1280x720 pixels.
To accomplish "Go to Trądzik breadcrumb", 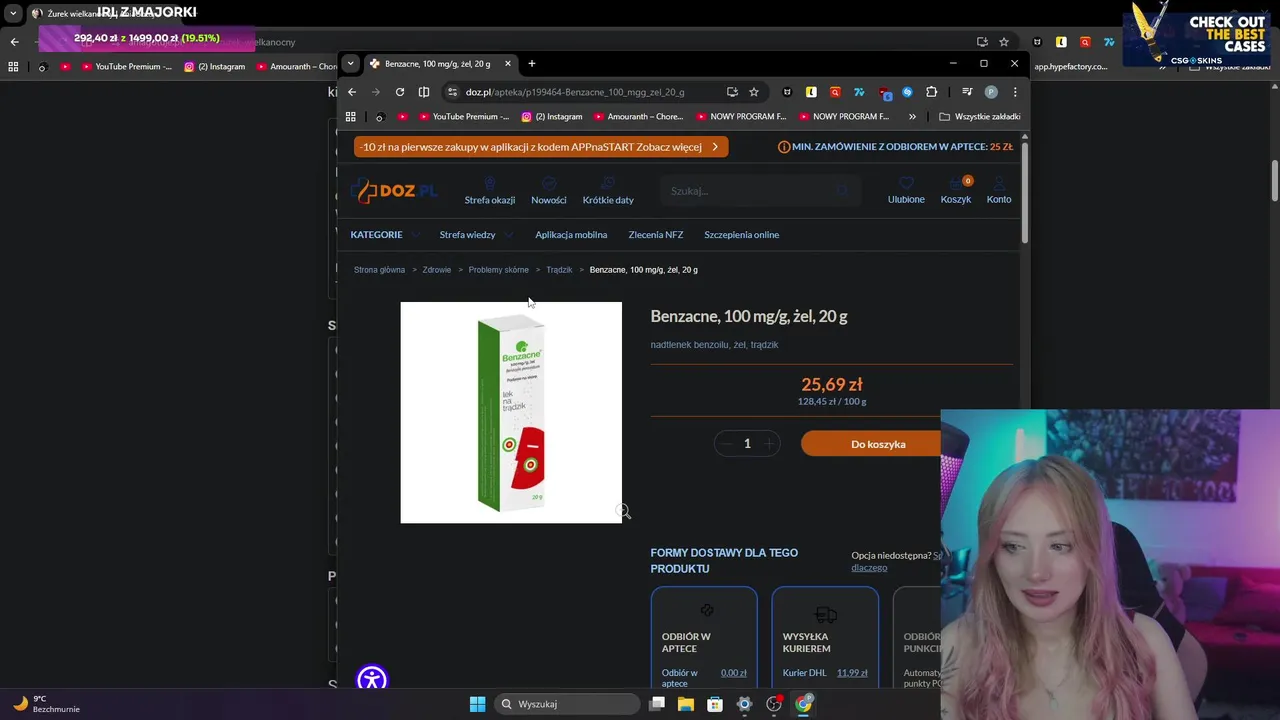I will (559, 270).
